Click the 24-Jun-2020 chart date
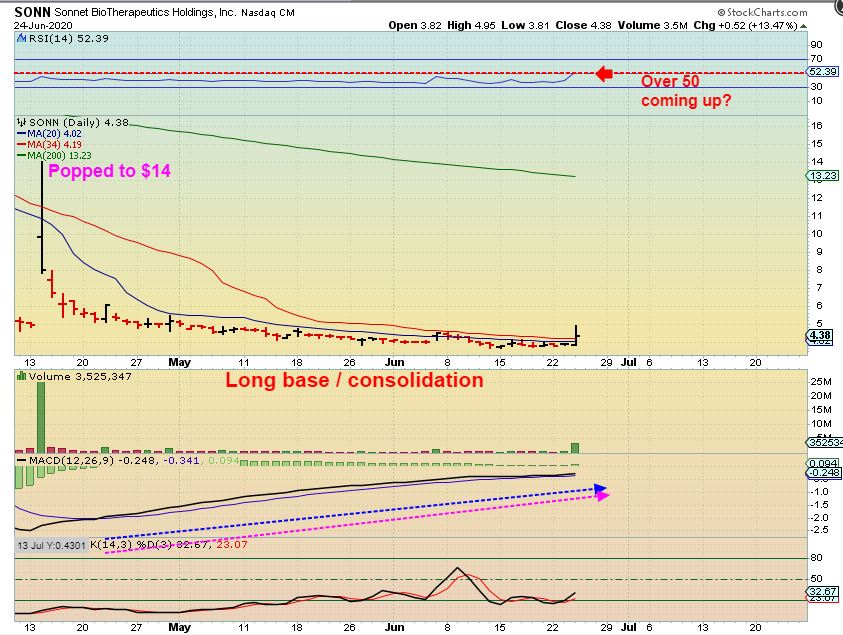Screen dimensions: 843x635 click(x=43, y=25)
